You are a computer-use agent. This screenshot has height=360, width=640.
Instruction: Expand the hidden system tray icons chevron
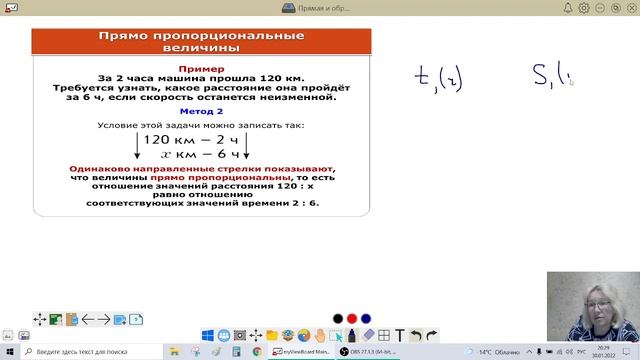529,351
